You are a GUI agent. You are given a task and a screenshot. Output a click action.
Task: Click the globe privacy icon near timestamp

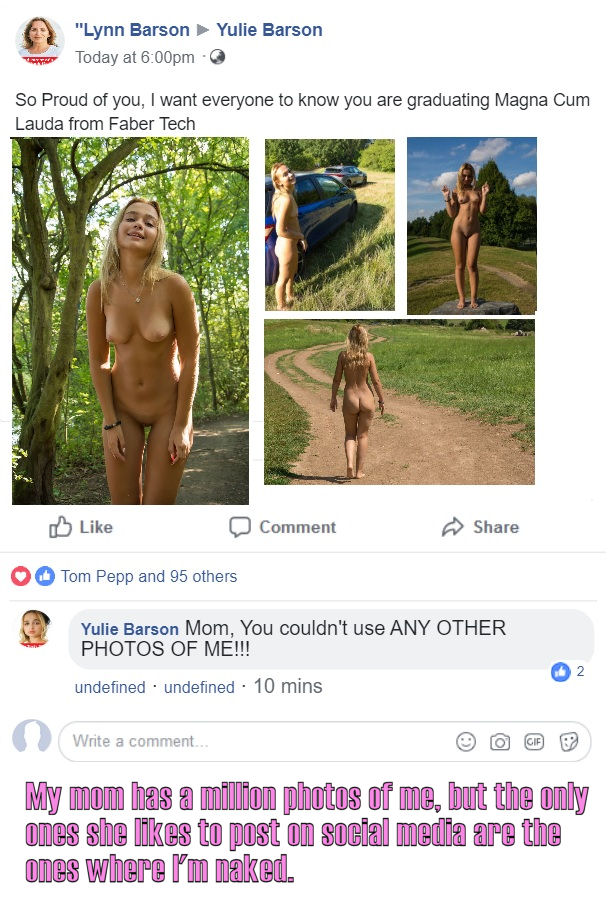tap(216, 57)
